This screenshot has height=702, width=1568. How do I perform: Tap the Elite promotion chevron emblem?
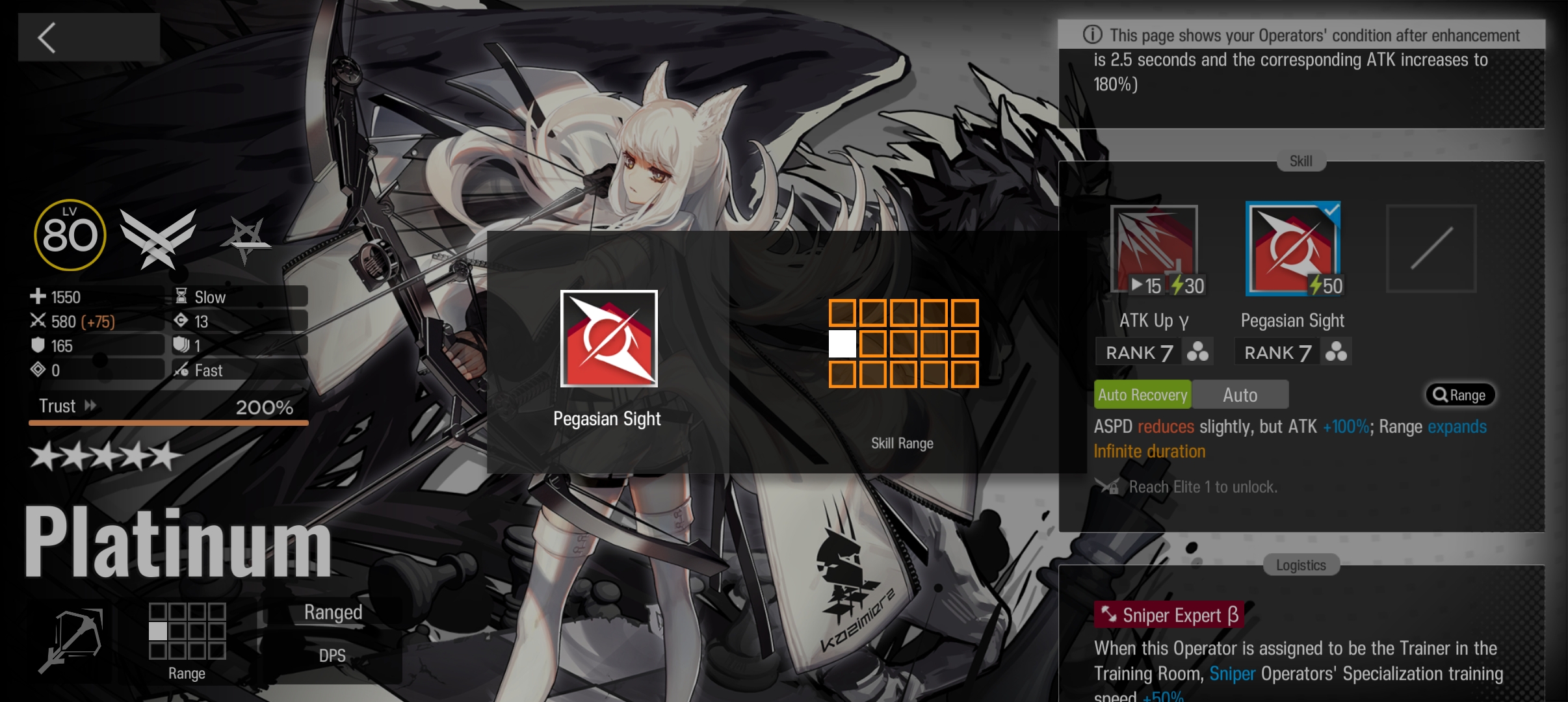tap(158, 238)
